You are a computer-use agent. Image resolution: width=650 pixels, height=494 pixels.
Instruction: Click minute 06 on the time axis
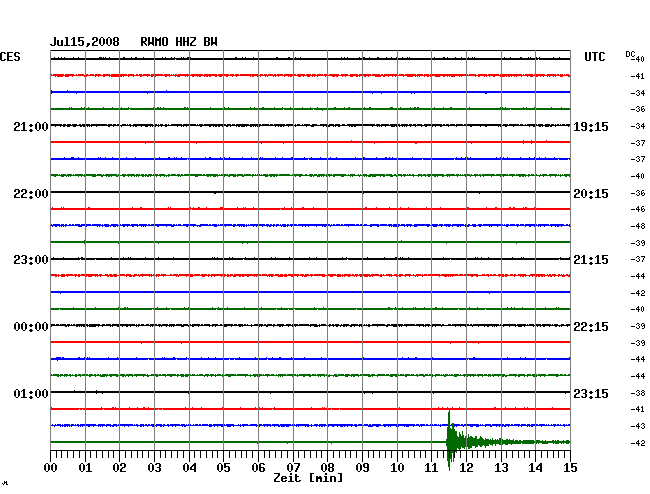click(x=258, y=467)
